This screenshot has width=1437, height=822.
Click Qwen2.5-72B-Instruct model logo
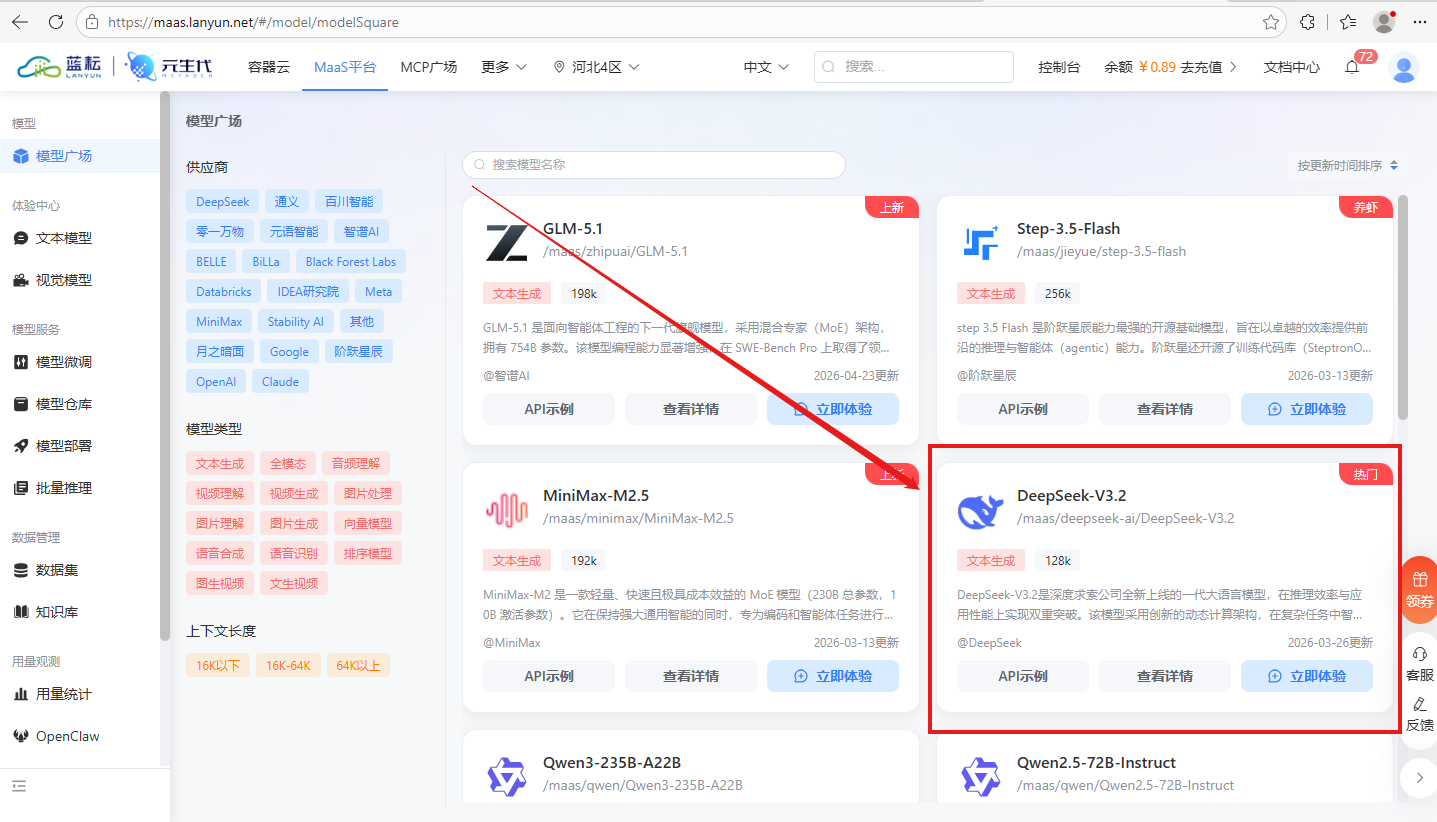click(x=980, y=777)
